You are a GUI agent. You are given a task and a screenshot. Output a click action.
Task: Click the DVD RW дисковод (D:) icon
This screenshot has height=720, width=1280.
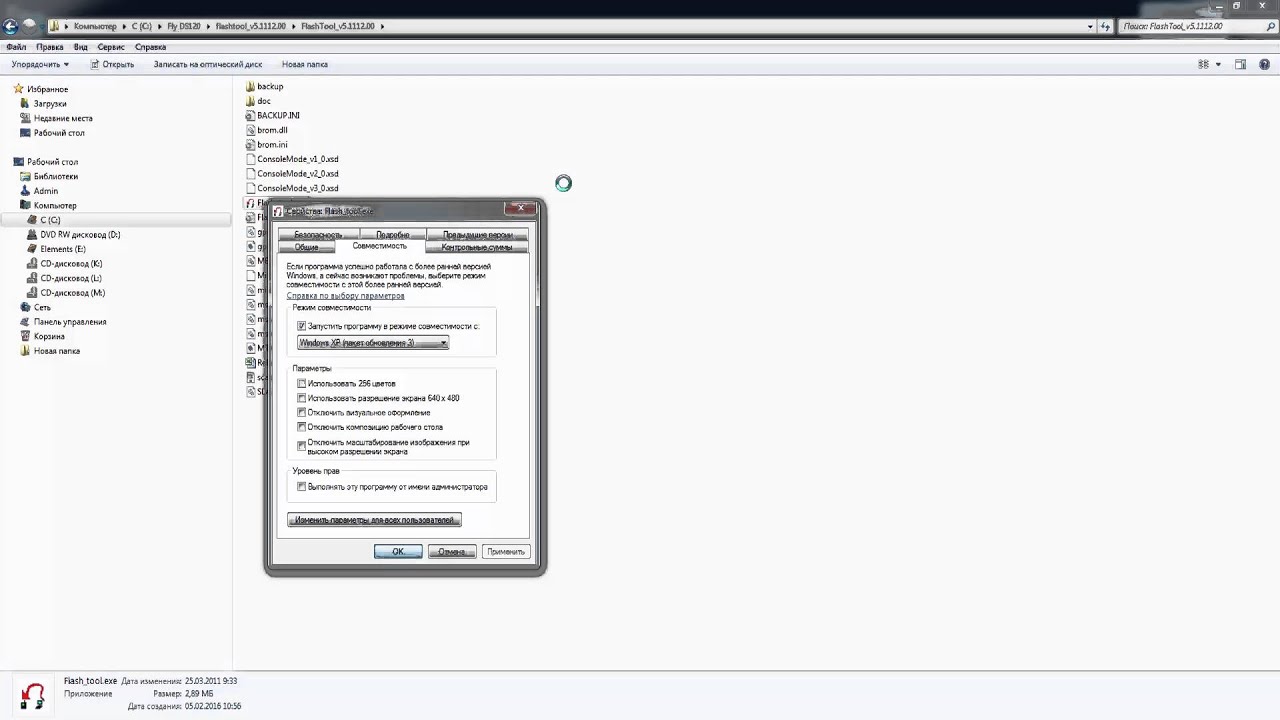[x=33, y=234]
